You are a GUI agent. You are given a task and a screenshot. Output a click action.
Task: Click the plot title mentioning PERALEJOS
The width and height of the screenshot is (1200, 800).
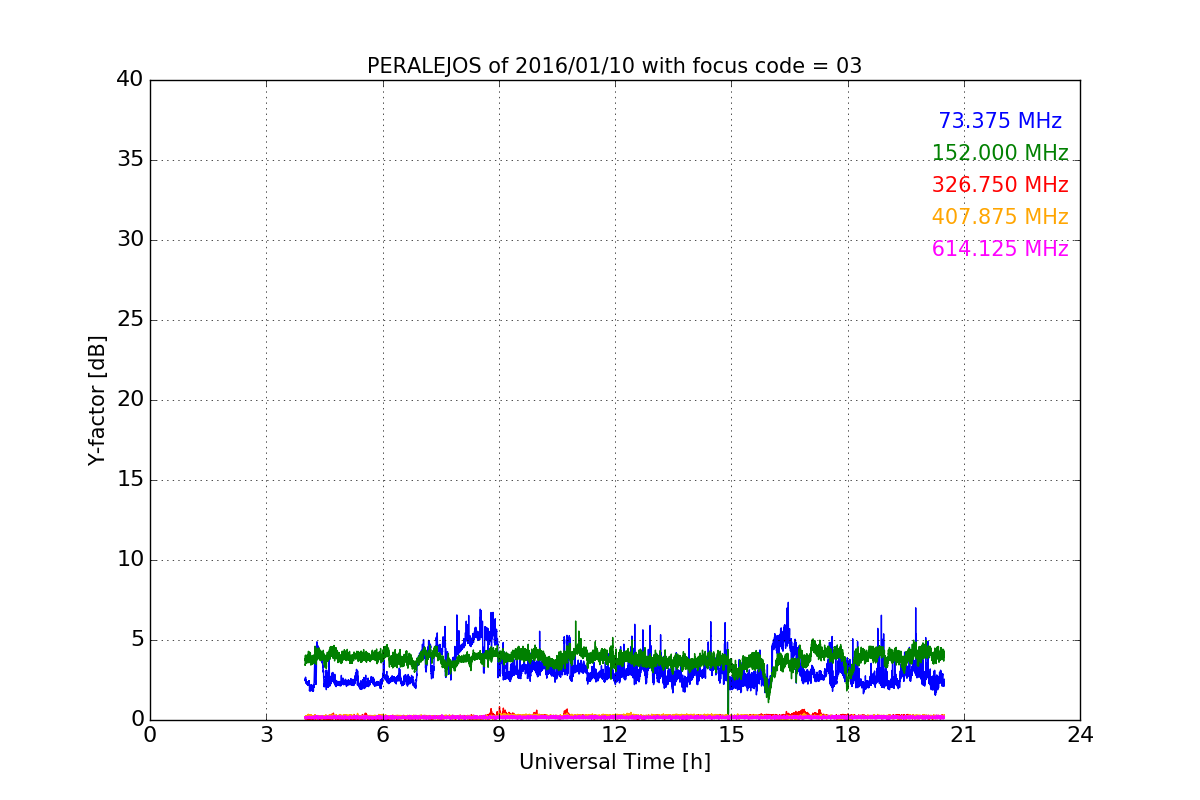click(614, 66)
